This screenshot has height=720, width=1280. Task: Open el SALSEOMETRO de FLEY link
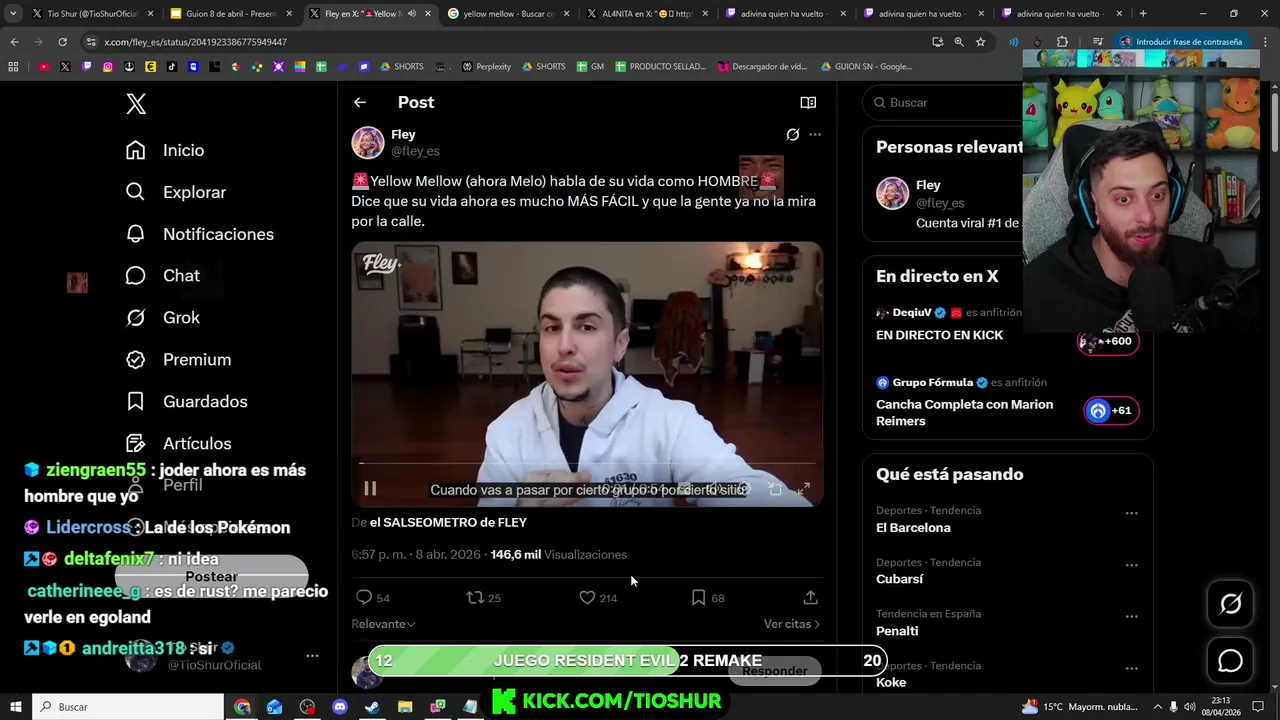click(x=448, y=522)
